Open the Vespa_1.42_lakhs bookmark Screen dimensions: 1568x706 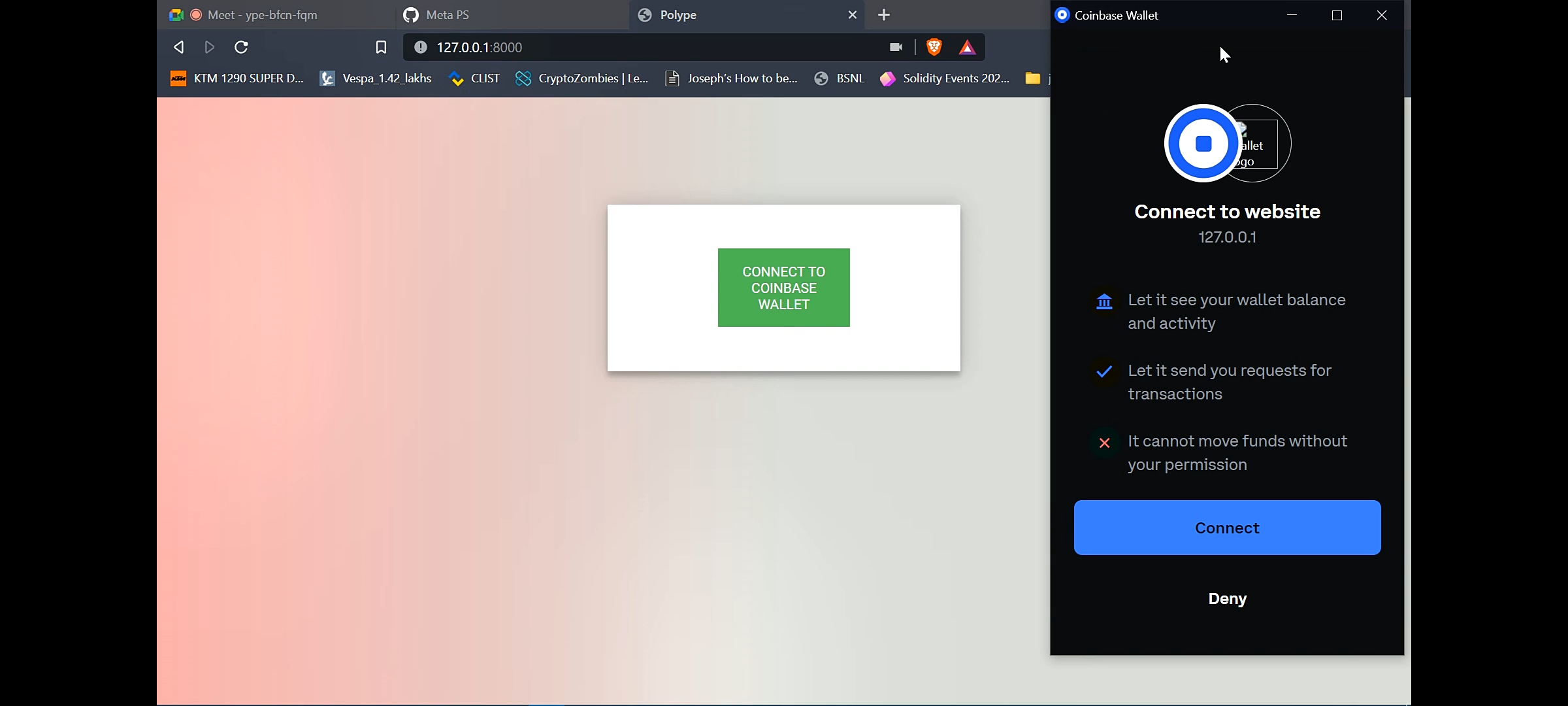tap(376, 78)
